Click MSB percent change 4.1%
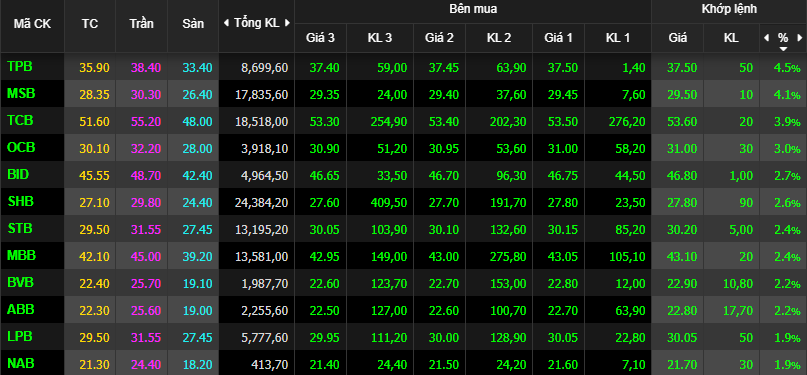The height and width of the screenshot is (375, 807). pyautogui.click(x=787, y=95)
